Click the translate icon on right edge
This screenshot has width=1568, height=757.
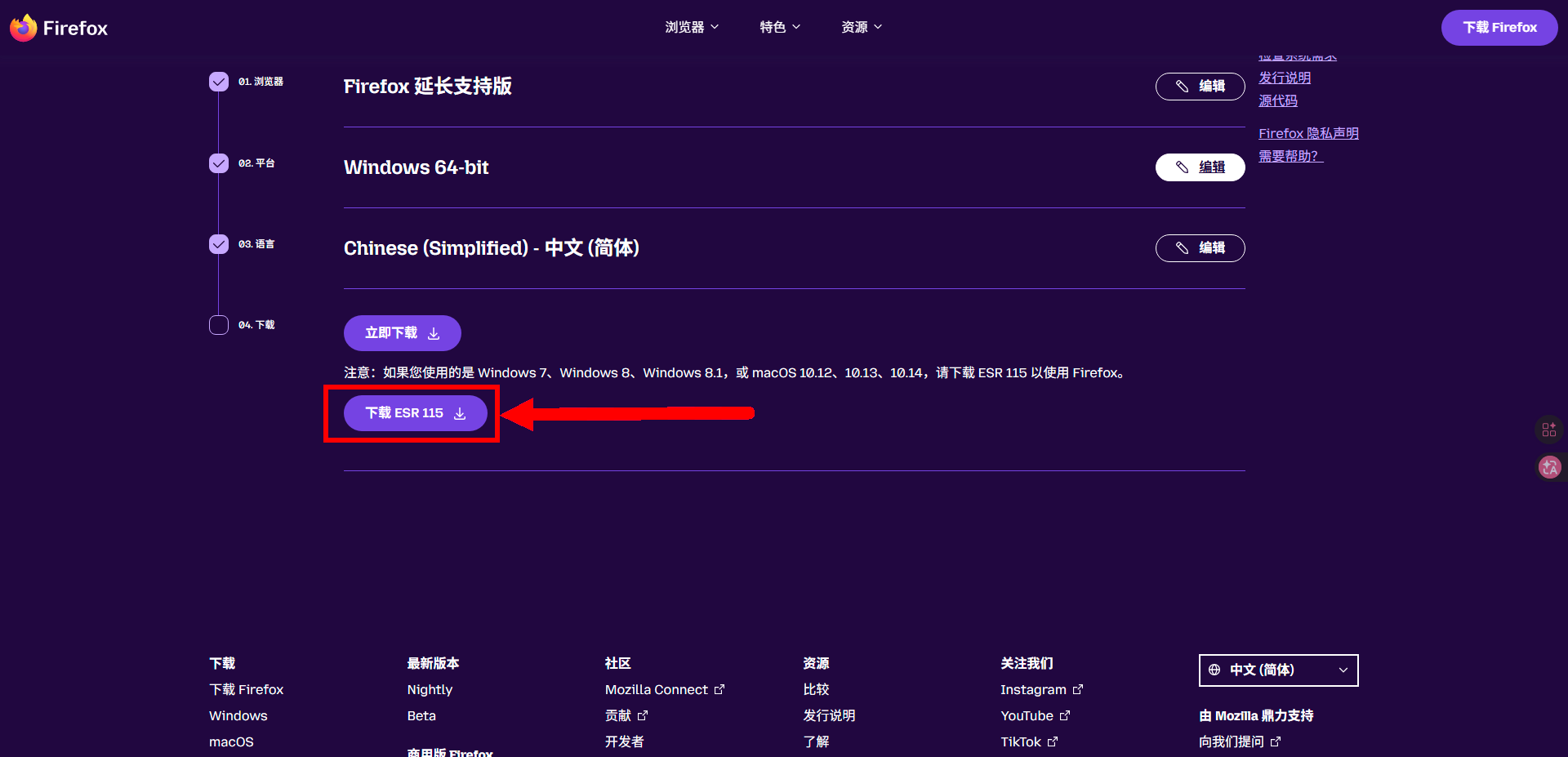click(x=1549, y=467)
